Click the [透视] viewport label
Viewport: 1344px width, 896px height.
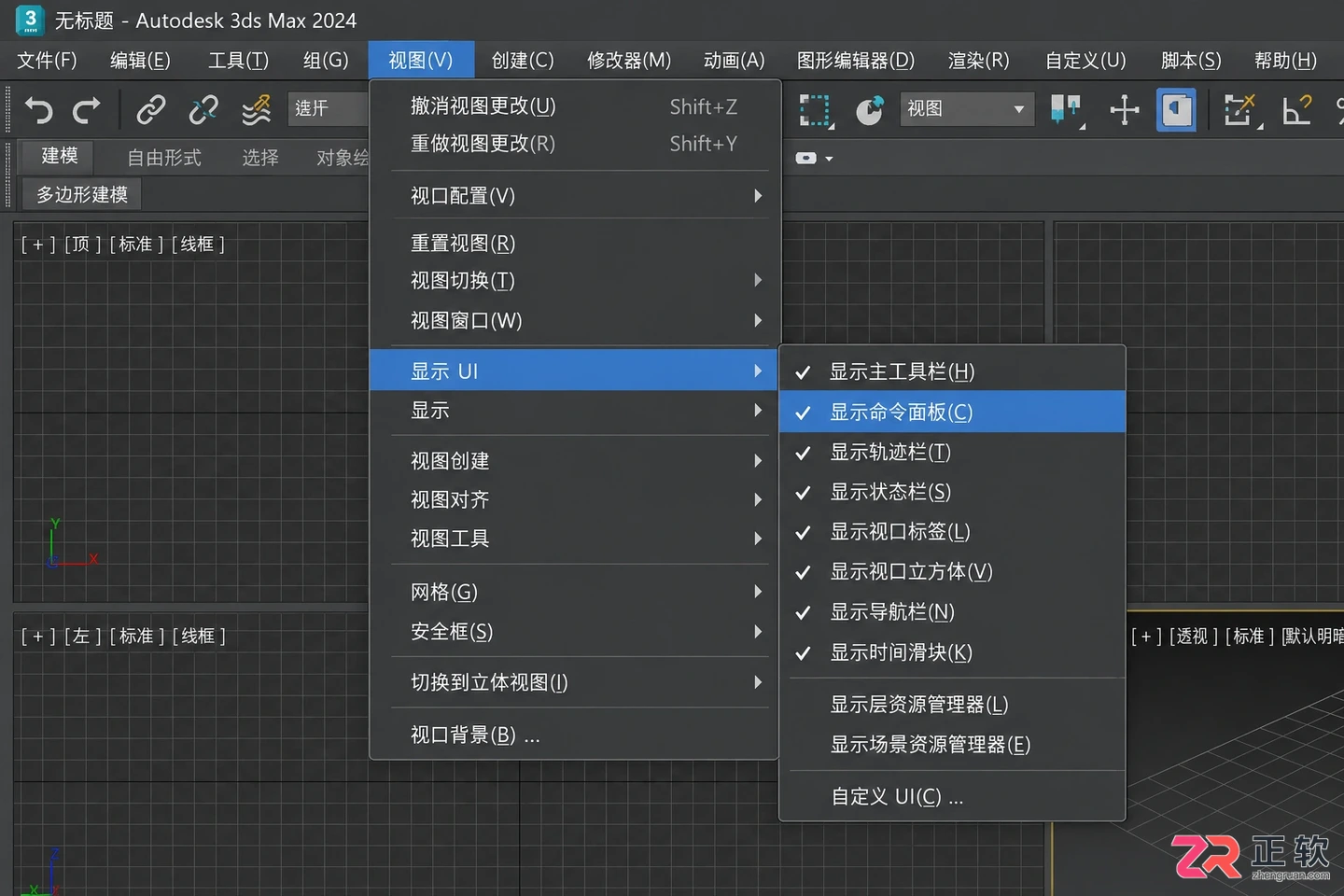click(x=1193, y=637)
